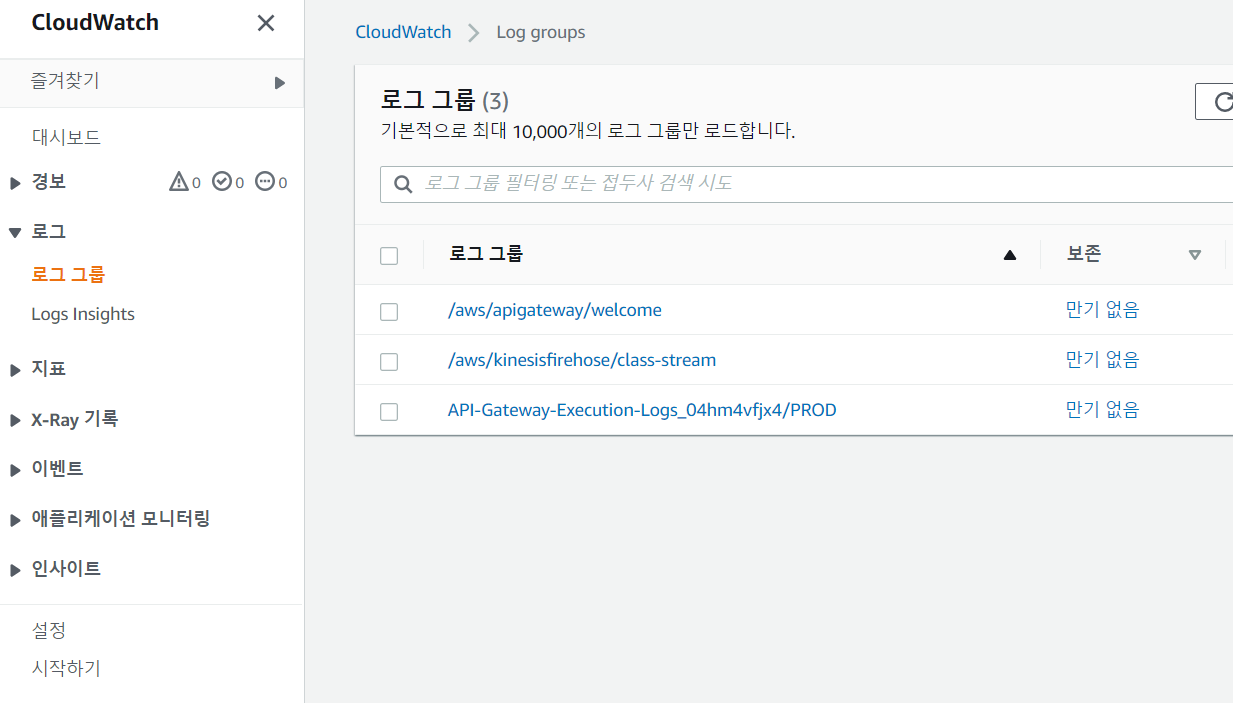Viewport: 1233px width, 703px height.
Task: Click the 이벤트 sidebar label
Action: [57, 469]
